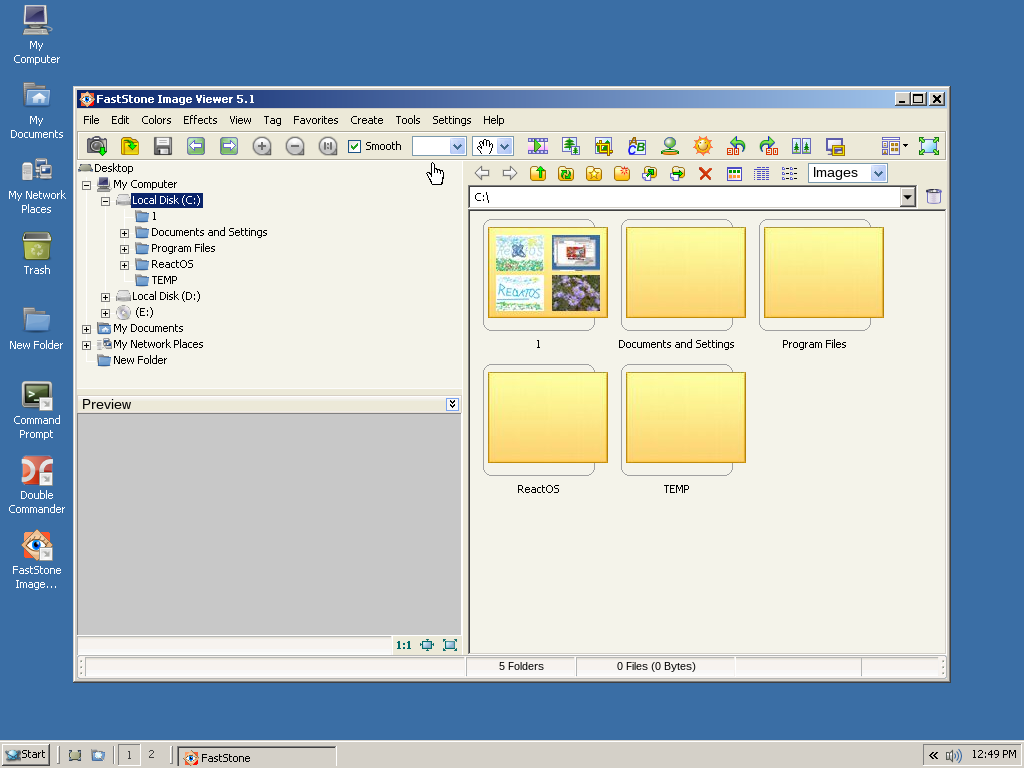This screenshot has height=768, width=1024.
Task: Click the zoom in magnifier icon
Action: point(262,146)
